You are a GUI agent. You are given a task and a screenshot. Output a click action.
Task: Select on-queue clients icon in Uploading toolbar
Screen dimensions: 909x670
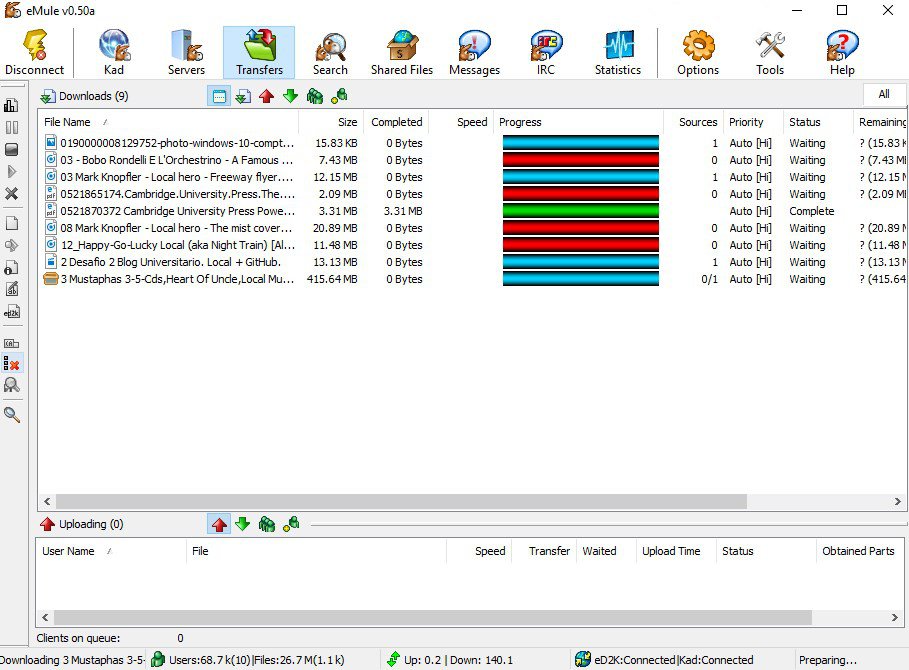267,525
